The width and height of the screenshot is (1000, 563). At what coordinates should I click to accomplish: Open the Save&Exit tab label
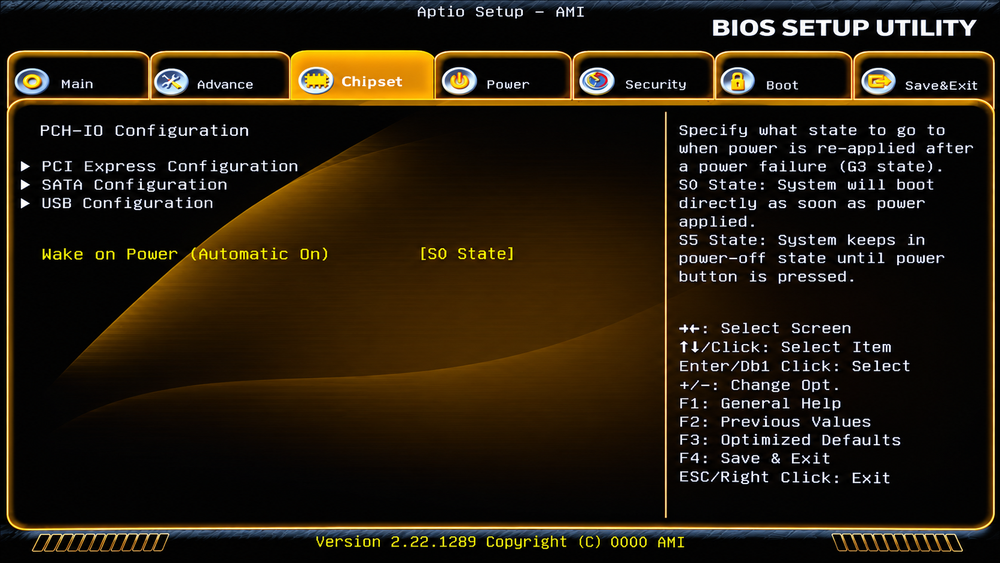(x=941, y=85)
